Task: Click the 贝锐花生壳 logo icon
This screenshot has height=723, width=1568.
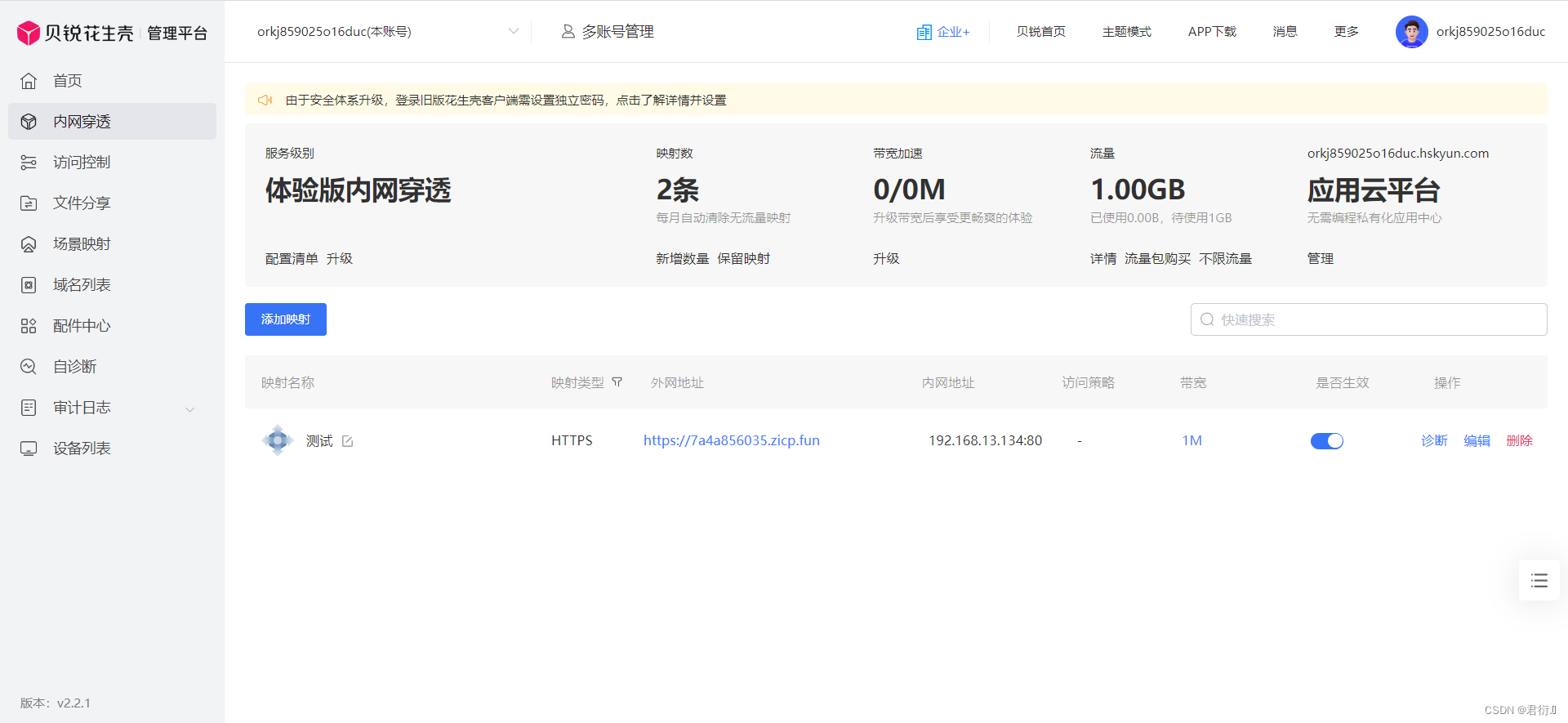Action: click(29, 33)
